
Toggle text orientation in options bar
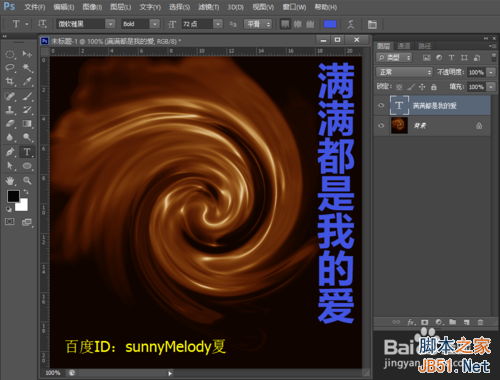[x=42, y=24]
